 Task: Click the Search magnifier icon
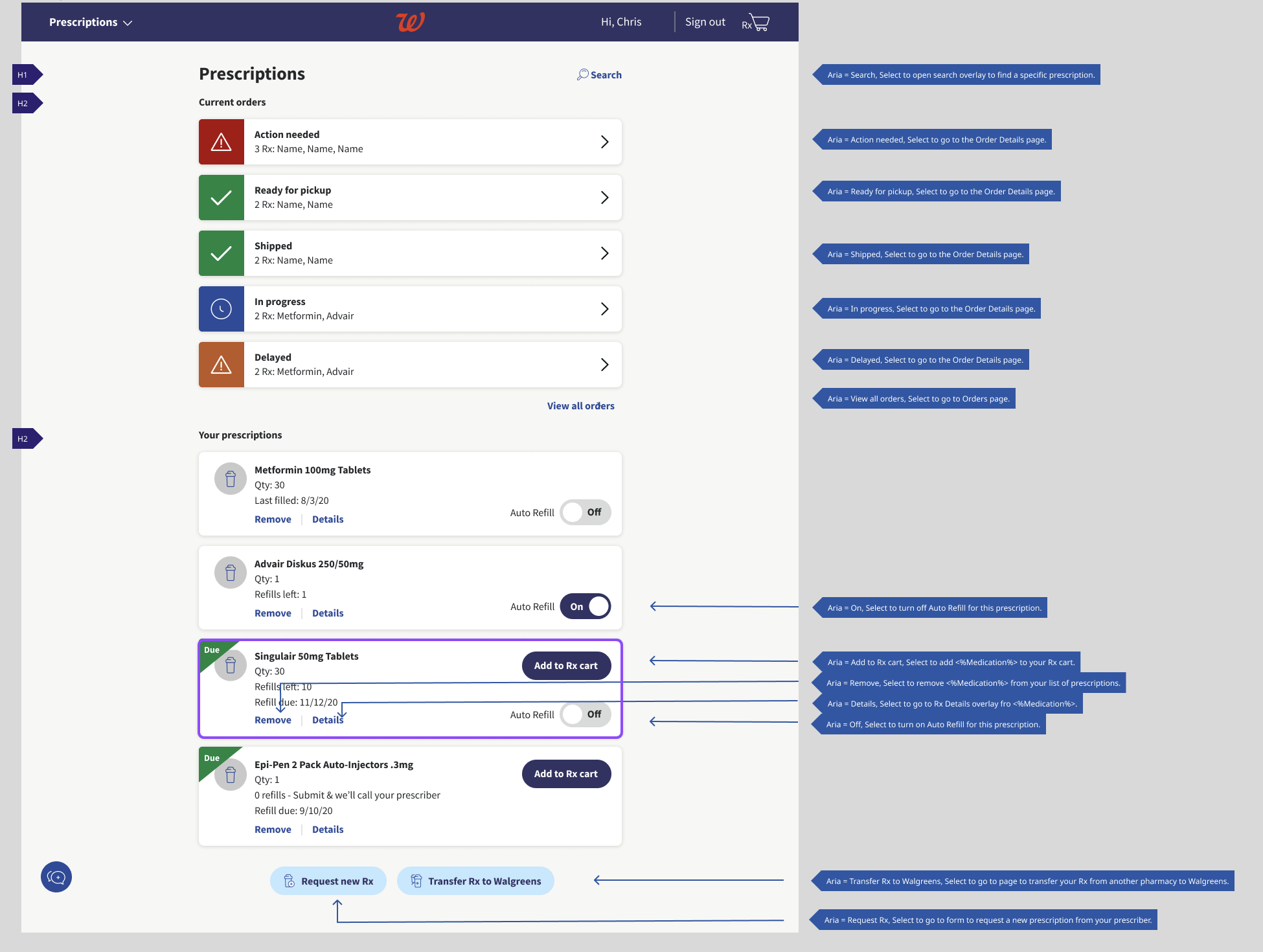[583, 74]
